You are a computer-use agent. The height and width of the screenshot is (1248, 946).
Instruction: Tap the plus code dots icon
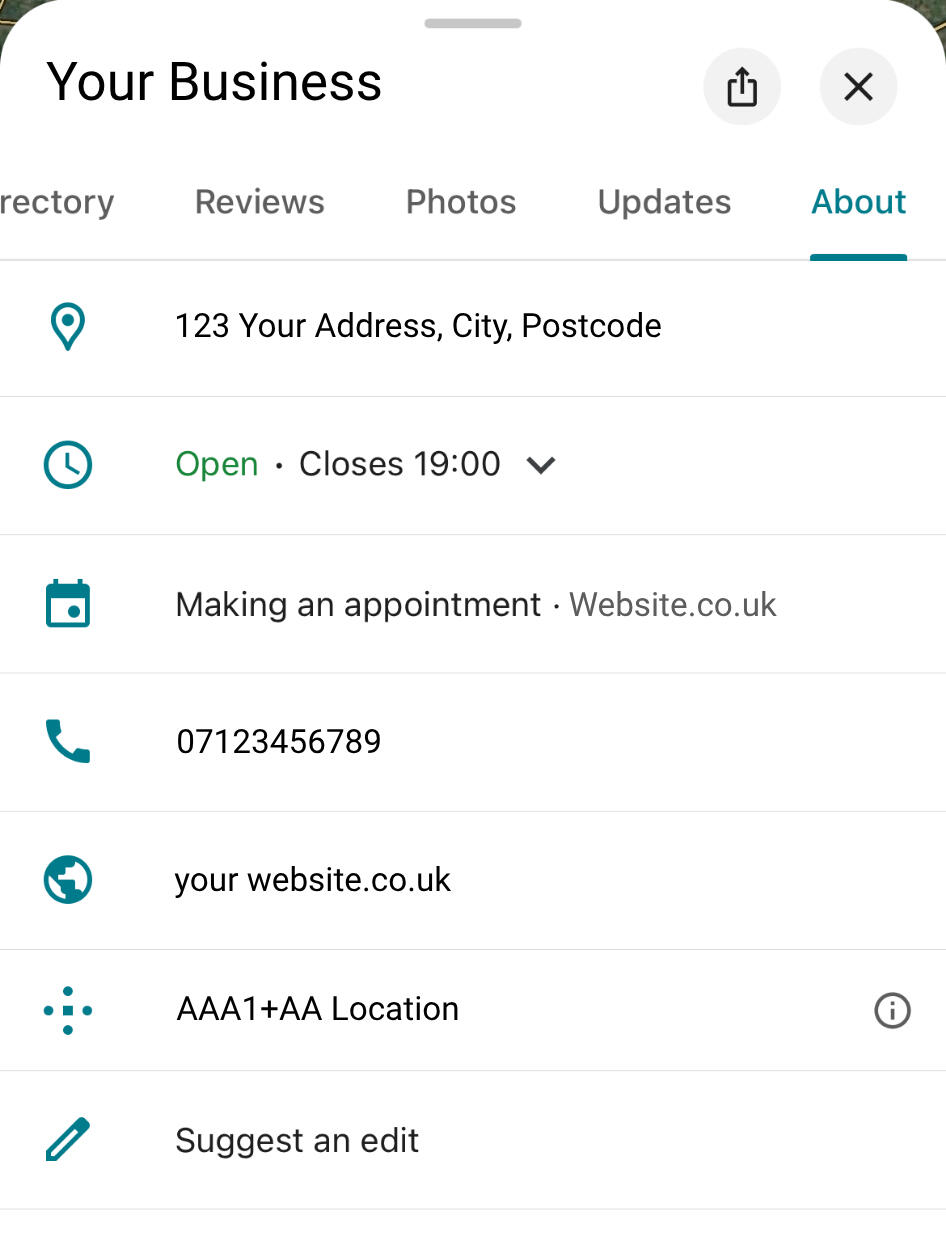point(68,1010)
